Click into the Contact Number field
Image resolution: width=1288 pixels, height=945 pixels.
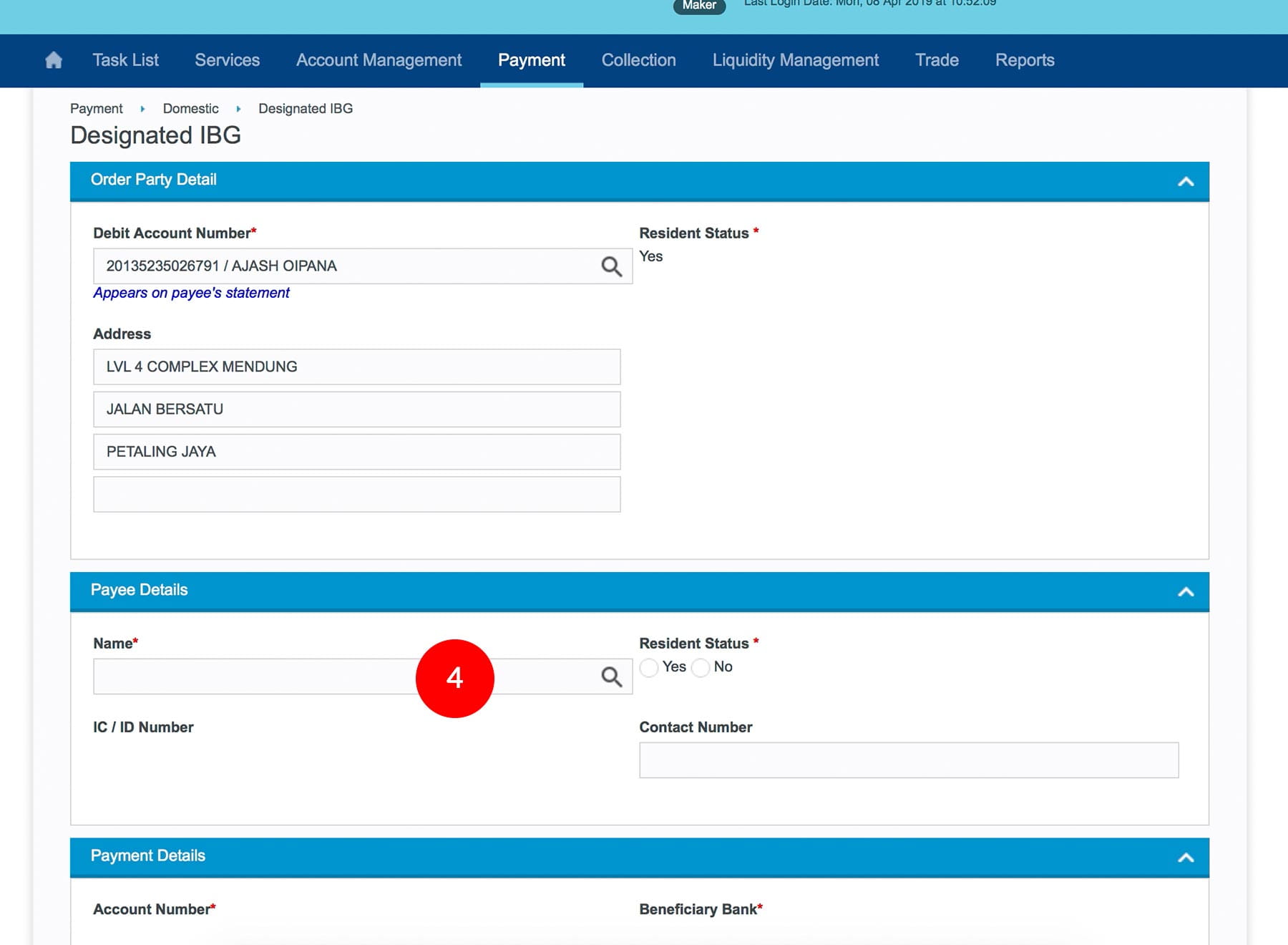908,760
